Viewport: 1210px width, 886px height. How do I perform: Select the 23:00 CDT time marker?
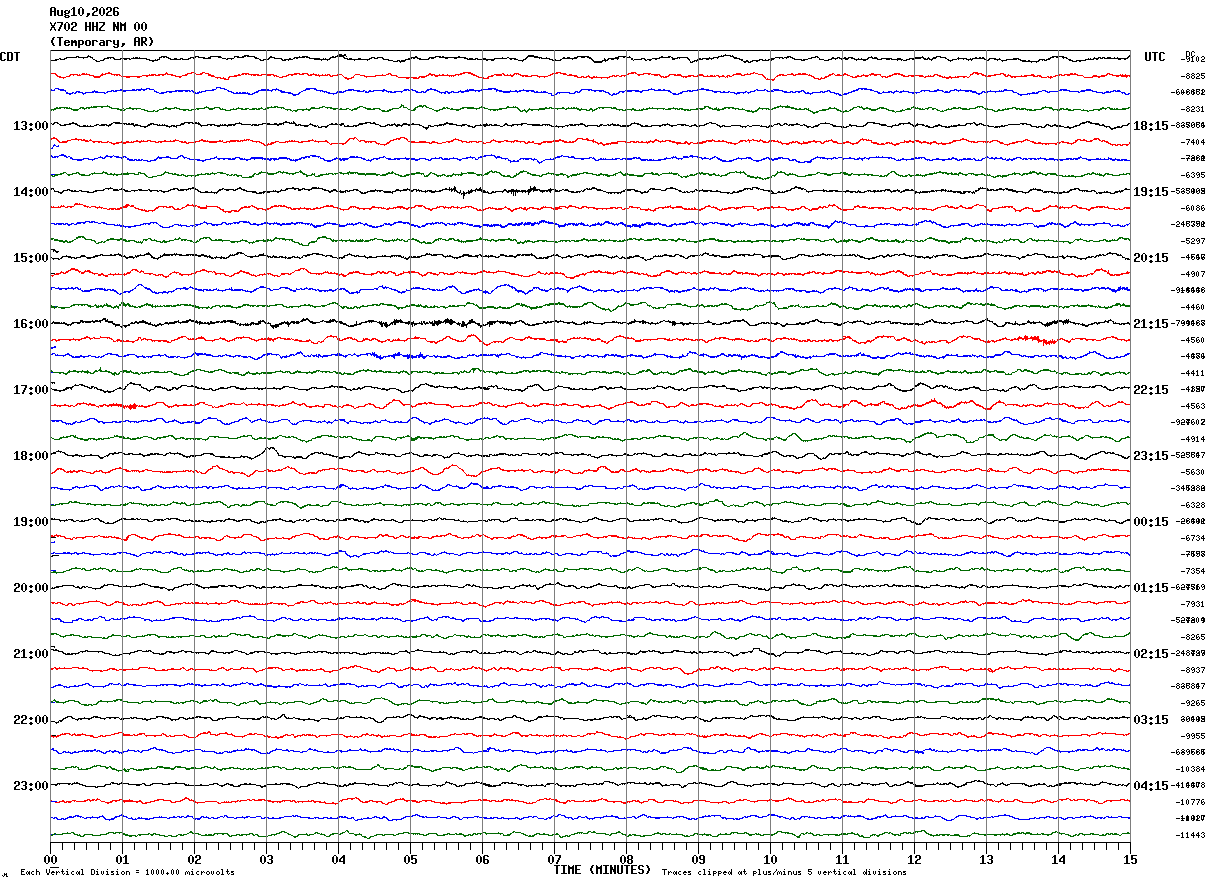(30, 786)
